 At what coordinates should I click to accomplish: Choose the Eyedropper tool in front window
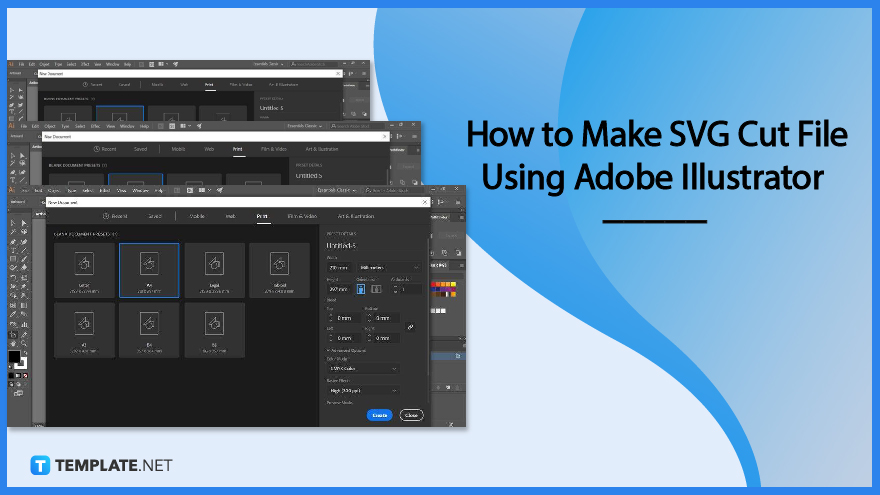tap(13, 314)
